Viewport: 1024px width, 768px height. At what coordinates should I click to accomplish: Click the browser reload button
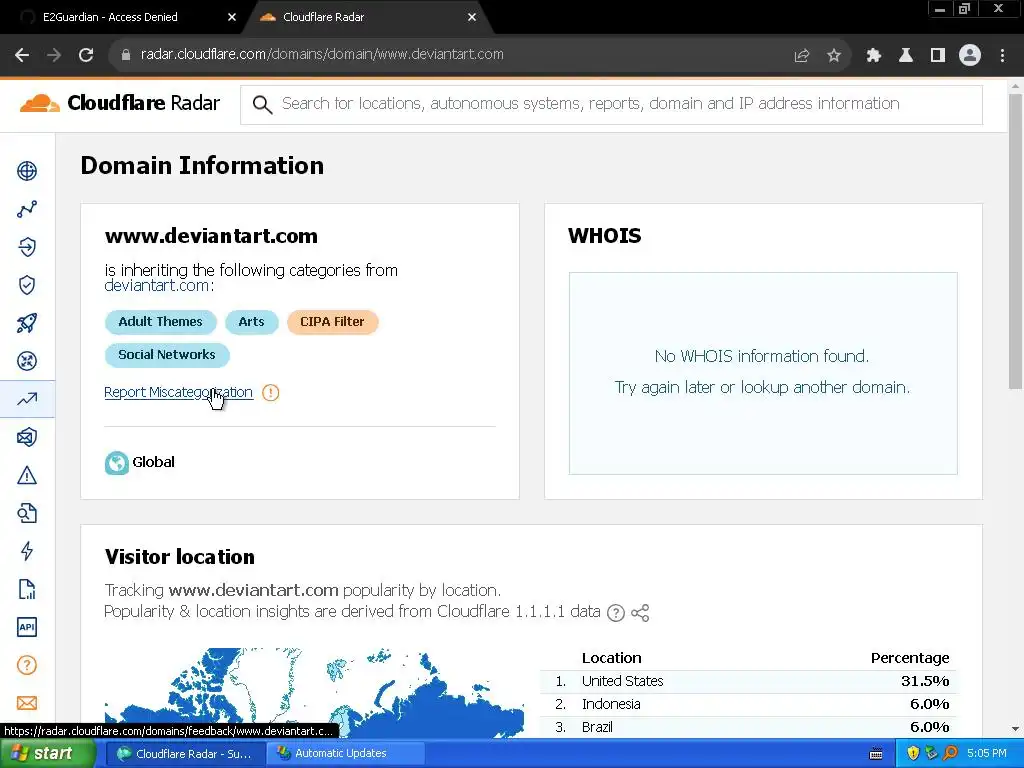(x=86, y=55)
